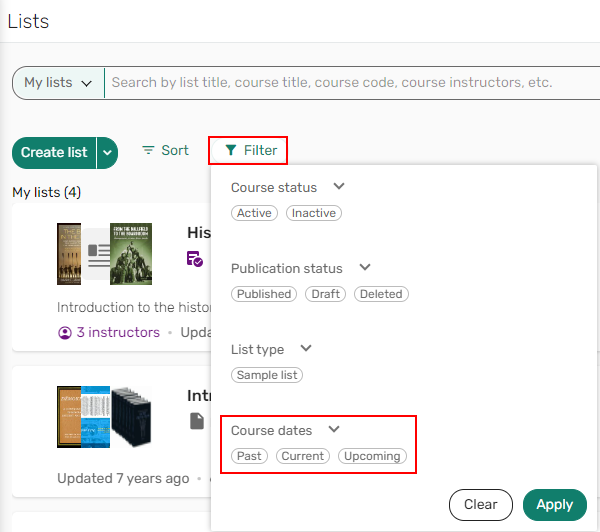Toggle the Upcoming filter chip
The image size is (600, 532).
pos(372,456)
